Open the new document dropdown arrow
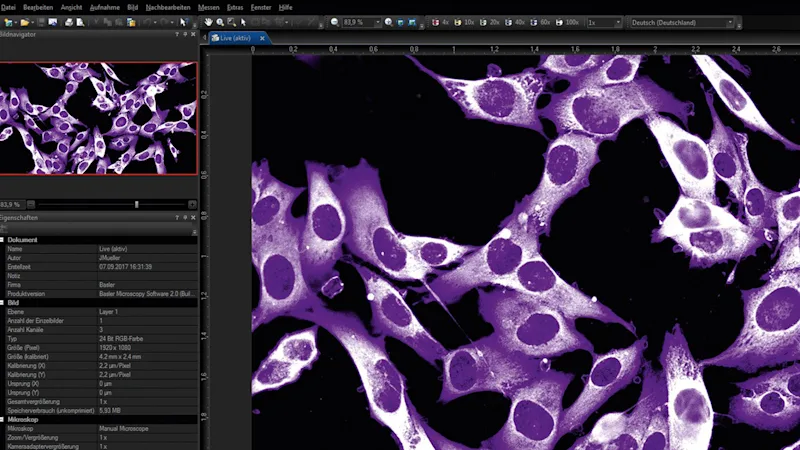This screenshot has width=800, height=450. (16, 22)
